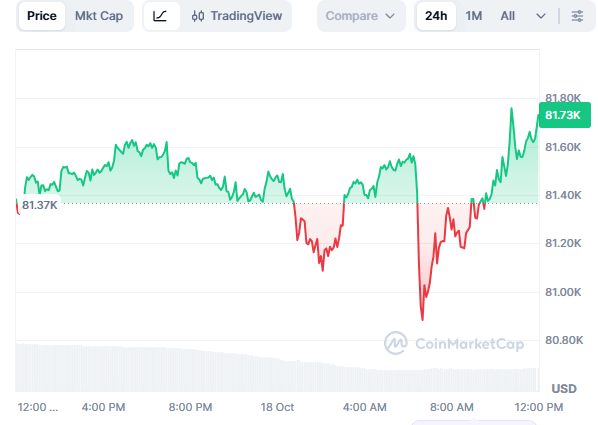The height and width of the screenshot is (425, 598).
Task: Click the green 81.73K price label
Action: [x=564, y=115]
